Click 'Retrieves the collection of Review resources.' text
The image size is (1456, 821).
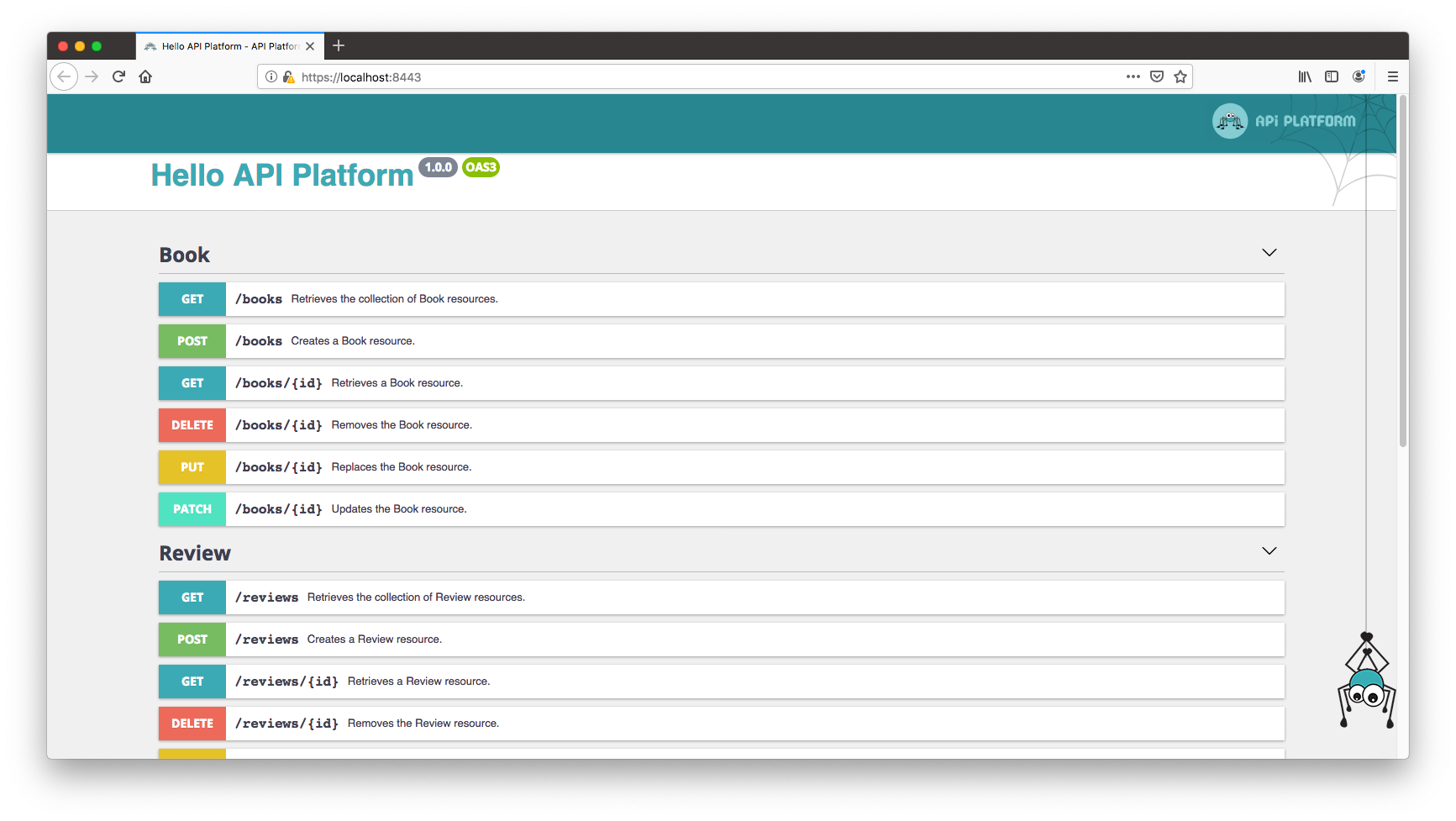point(416,597)
